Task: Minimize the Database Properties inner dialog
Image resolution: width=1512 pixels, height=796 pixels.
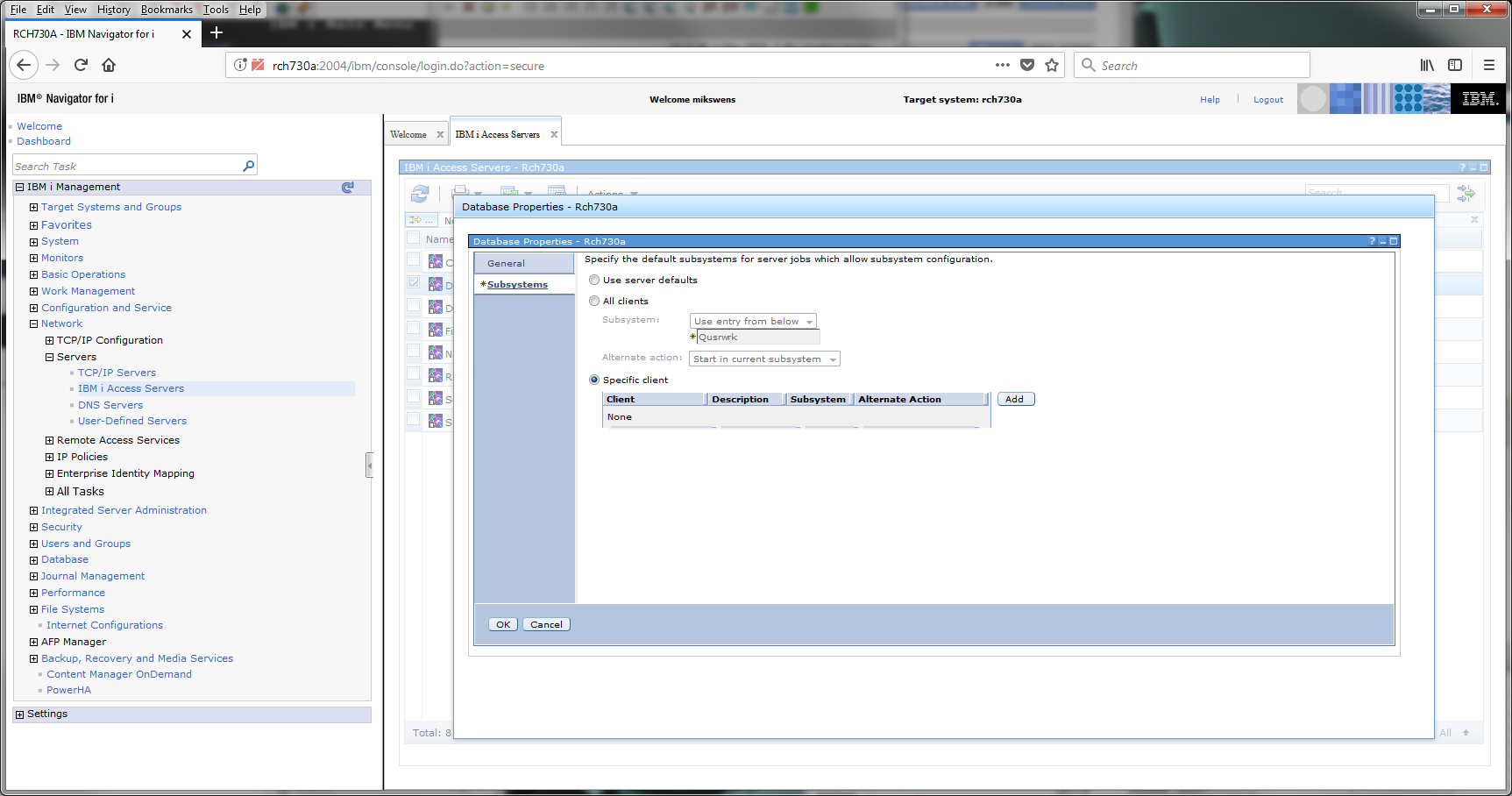Action: point(1382,241)
